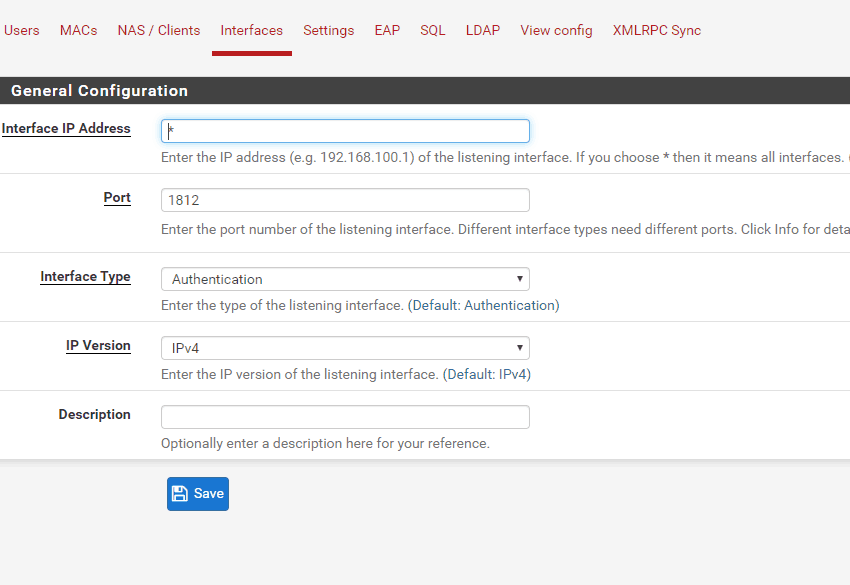Navigate to the LDAP tab

pos(483,30)
